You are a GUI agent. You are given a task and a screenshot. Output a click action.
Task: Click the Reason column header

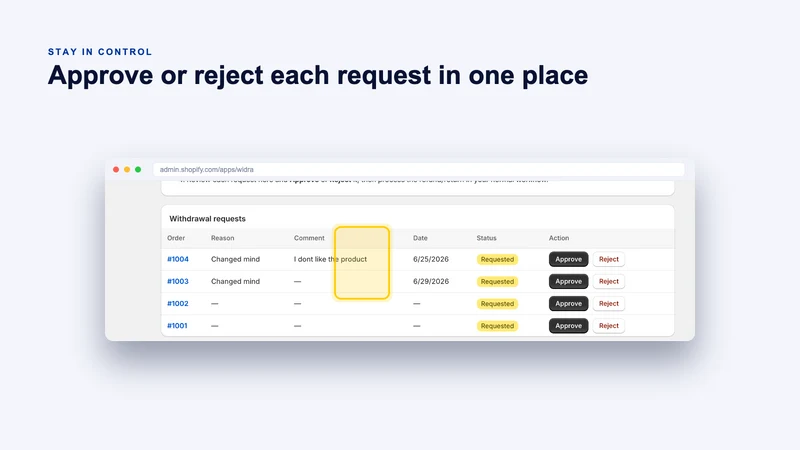(x=222, y=238)
